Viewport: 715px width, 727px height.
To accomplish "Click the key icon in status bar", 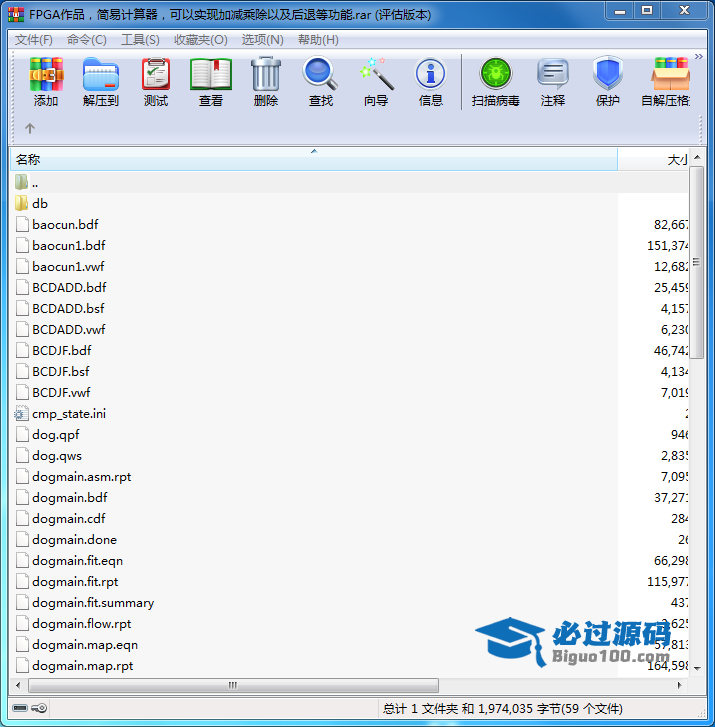I will (x=39, y=708).
